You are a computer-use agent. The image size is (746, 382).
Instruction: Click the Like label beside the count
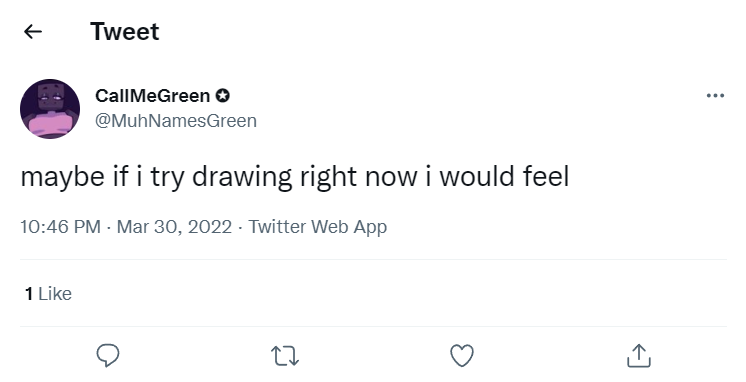pyautogui.click(x=55, y=294)
